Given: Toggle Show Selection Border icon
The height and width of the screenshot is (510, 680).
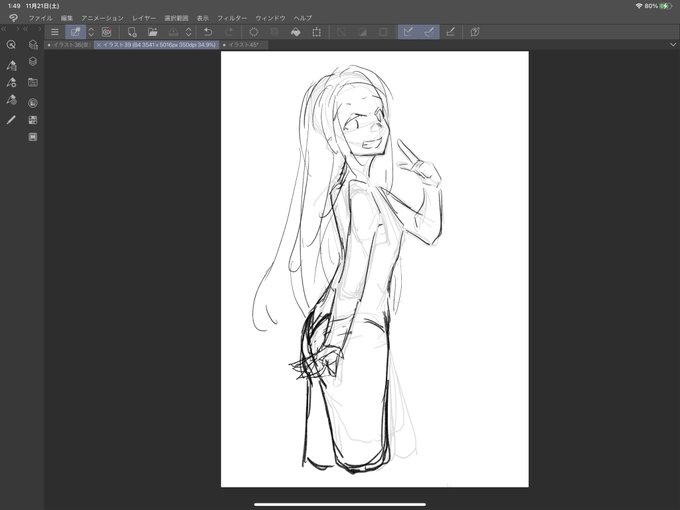Looking at the screenshot, I should point(383,32).
